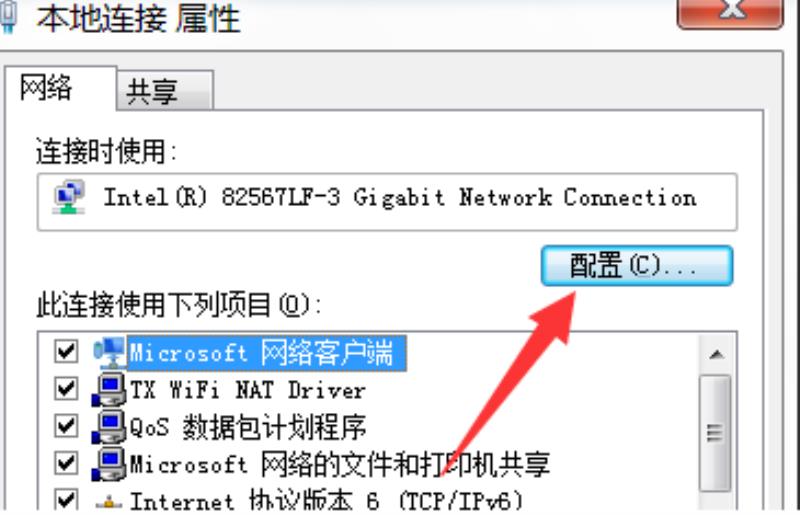Click the QoS 数据包计划程序 icon

point(109,427)
